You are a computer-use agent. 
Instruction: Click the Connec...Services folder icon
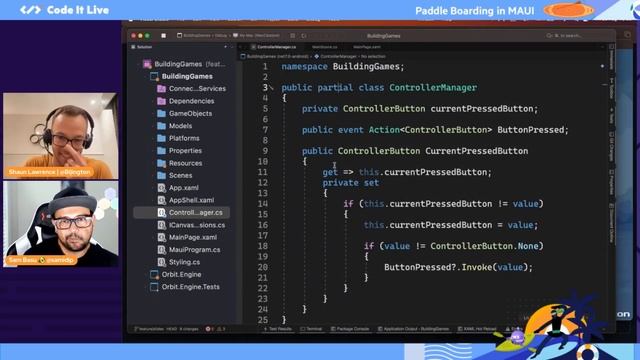click(x=162, y=89)
